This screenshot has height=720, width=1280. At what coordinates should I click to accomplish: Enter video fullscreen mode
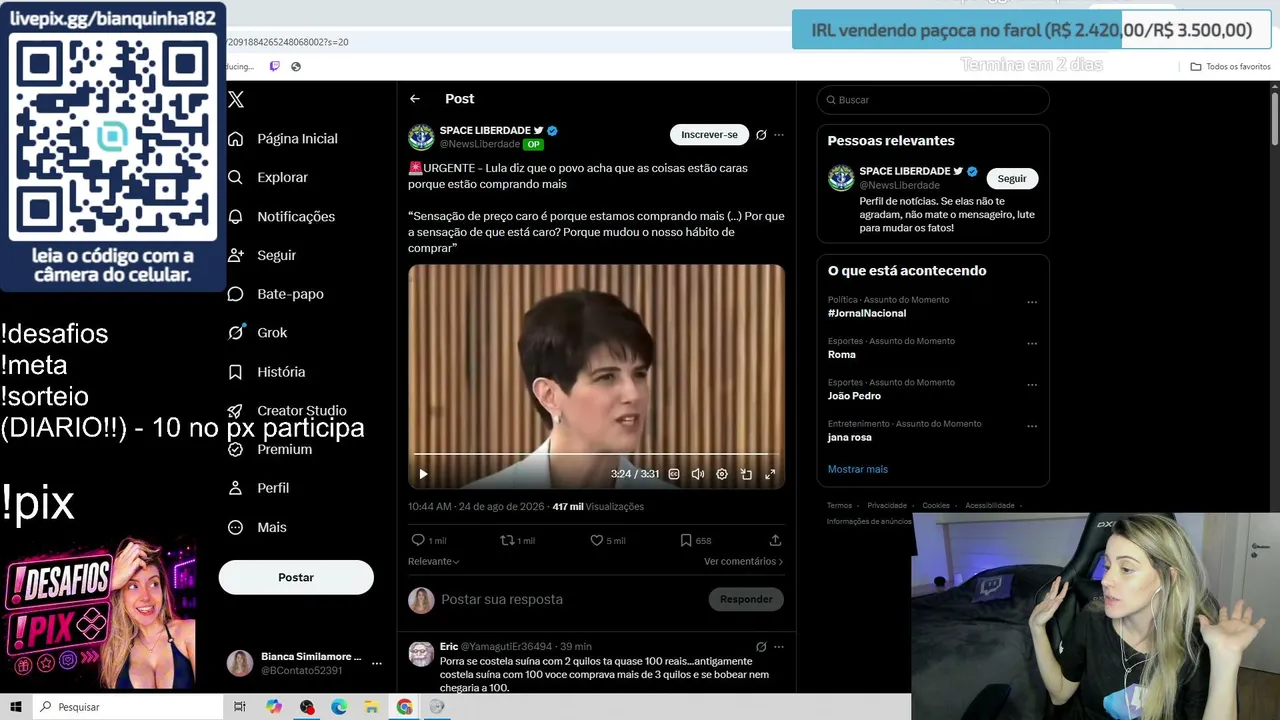point(770,474)
